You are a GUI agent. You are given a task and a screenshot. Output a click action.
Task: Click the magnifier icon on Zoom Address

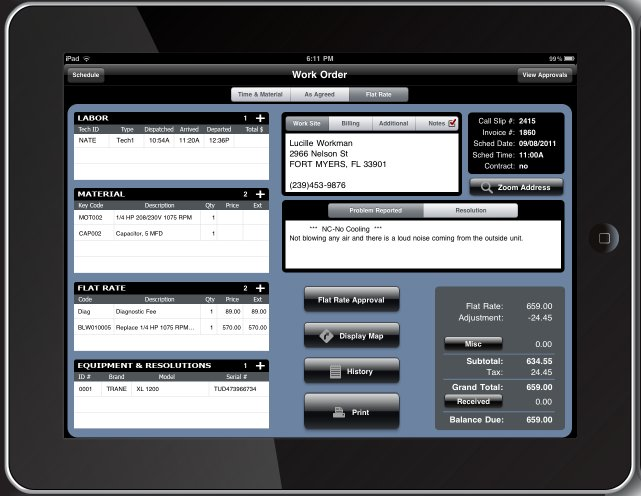click(x=487, y=187)
